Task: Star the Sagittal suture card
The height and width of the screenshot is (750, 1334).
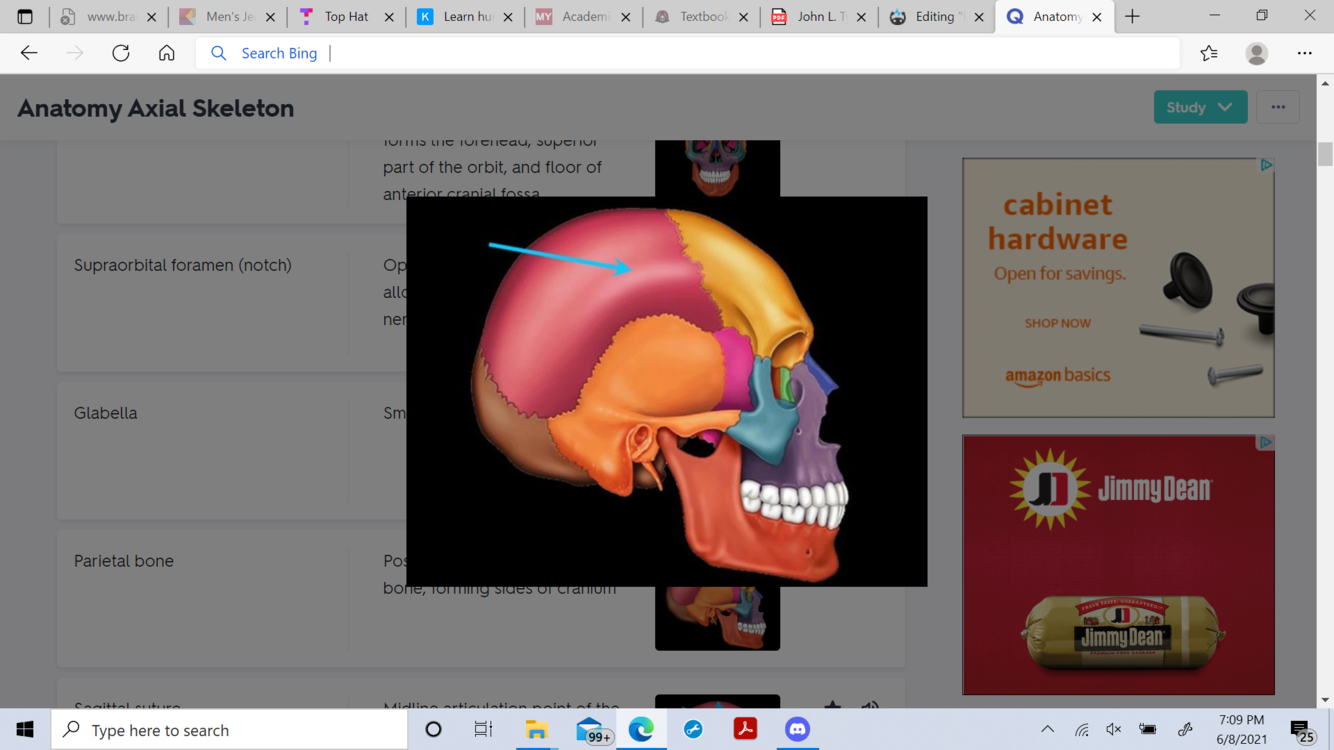Action: [x=832, y=706]
